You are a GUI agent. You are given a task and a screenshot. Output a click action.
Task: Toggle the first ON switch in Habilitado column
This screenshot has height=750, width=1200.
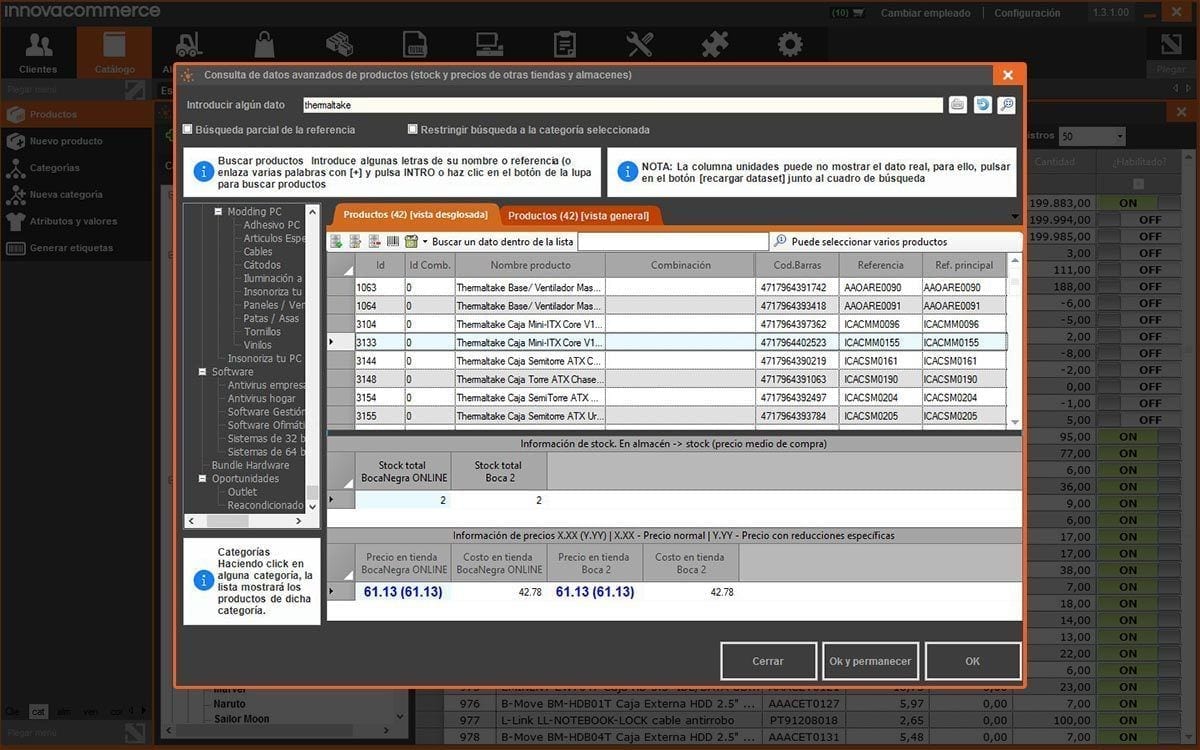coord(1128,203)
